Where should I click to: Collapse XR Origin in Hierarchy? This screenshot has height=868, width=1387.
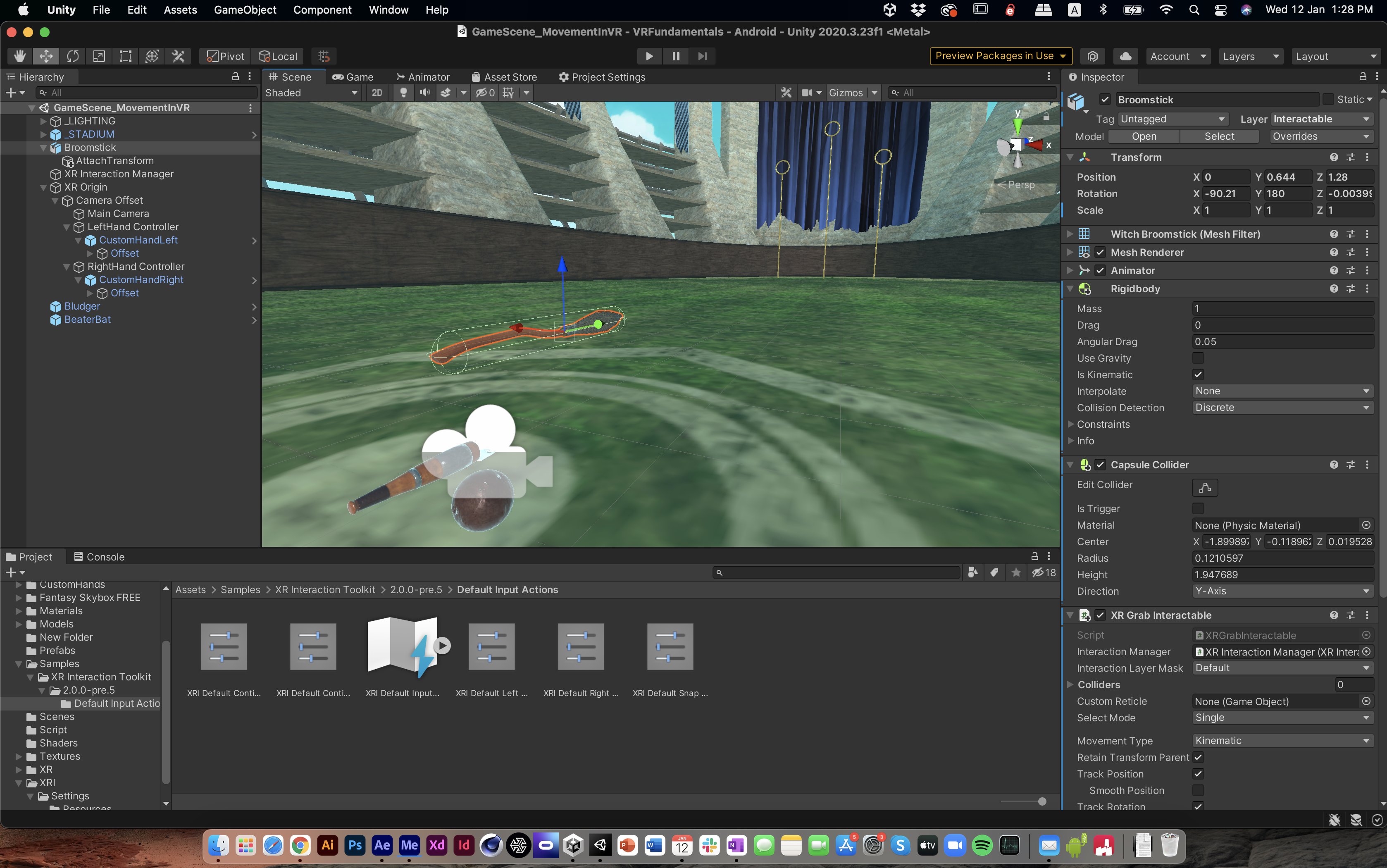pyautogui.click(x=43, y=187)
